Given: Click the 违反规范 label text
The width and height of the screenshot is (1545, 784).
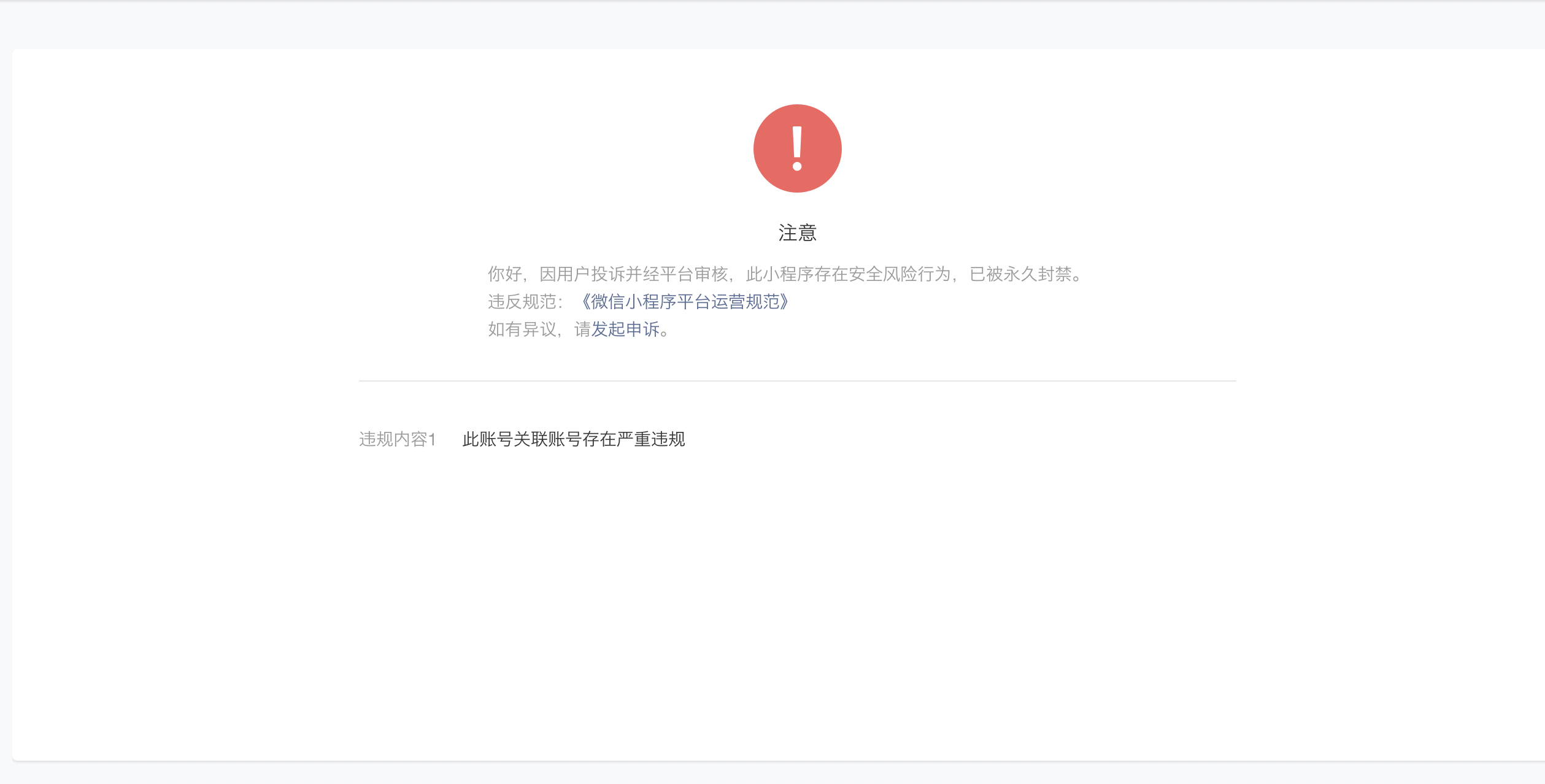Looking at the screenshot, I should [x=522, y=302].
